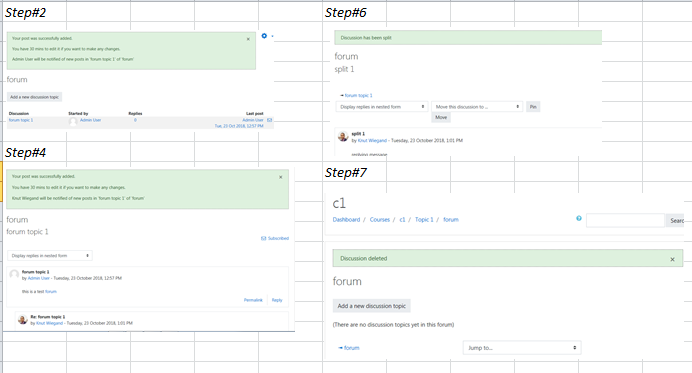This screenshot has width=692, height=373.
Task: Expand 'Move this discussion to' dropdown
Action: coord(477,107)
